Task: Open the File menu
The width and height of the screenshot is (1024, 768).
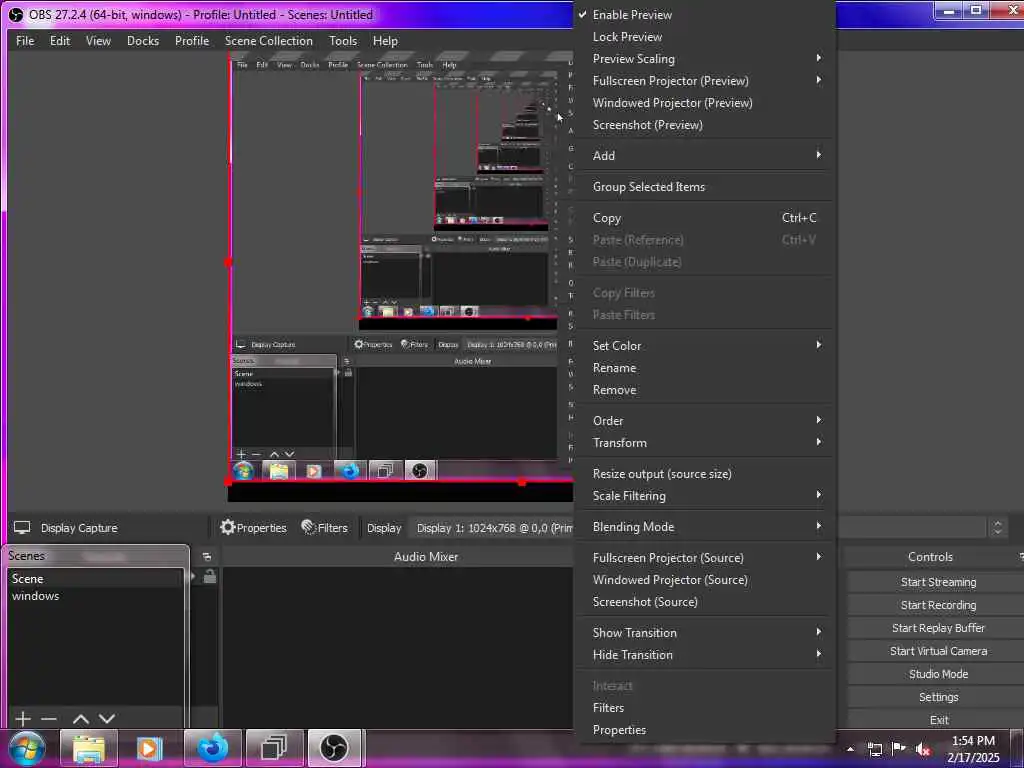Action: point(25,40)
